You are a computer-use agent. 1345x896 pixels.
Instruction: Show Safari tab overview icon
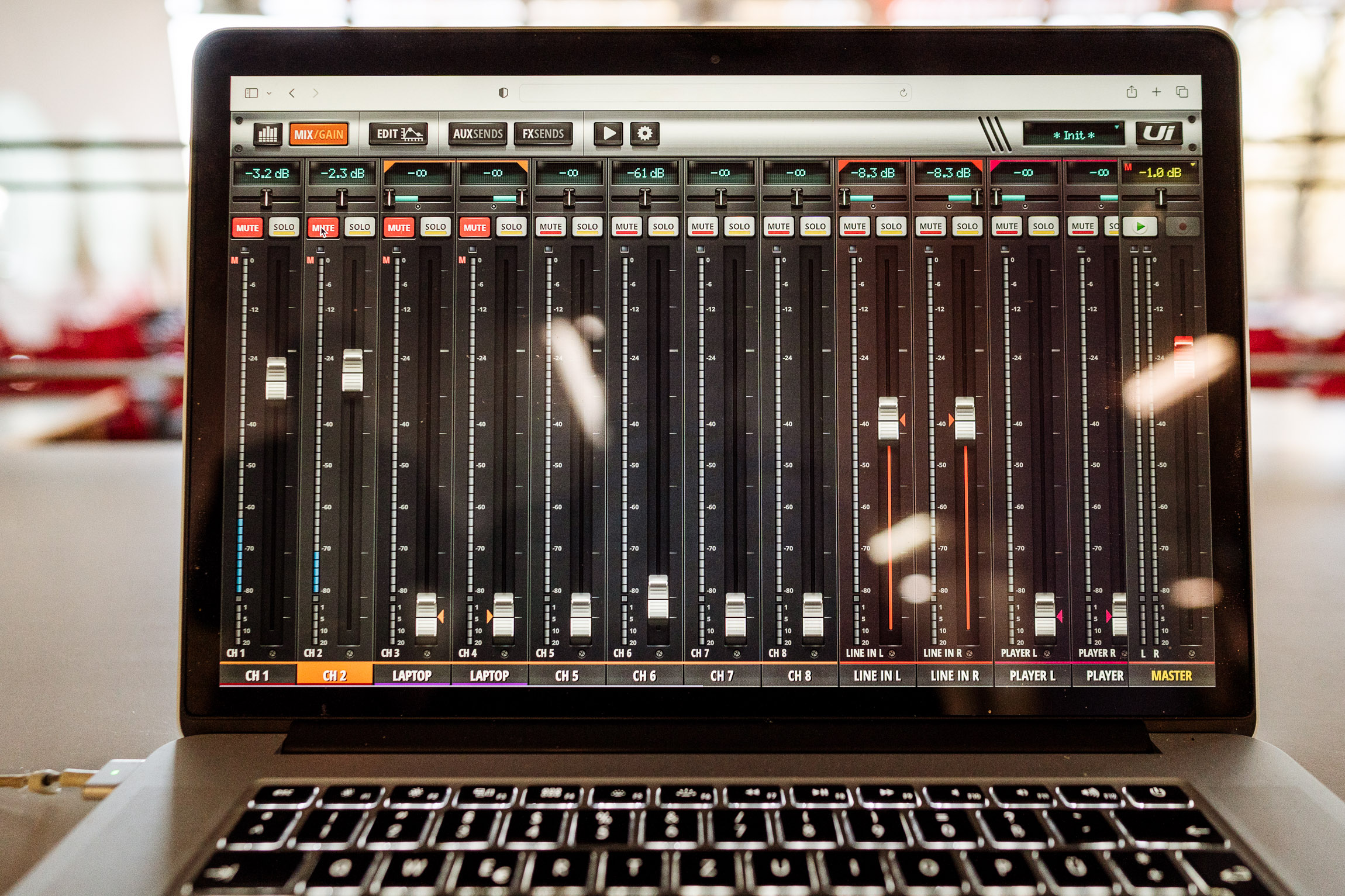pos(1182,92)
